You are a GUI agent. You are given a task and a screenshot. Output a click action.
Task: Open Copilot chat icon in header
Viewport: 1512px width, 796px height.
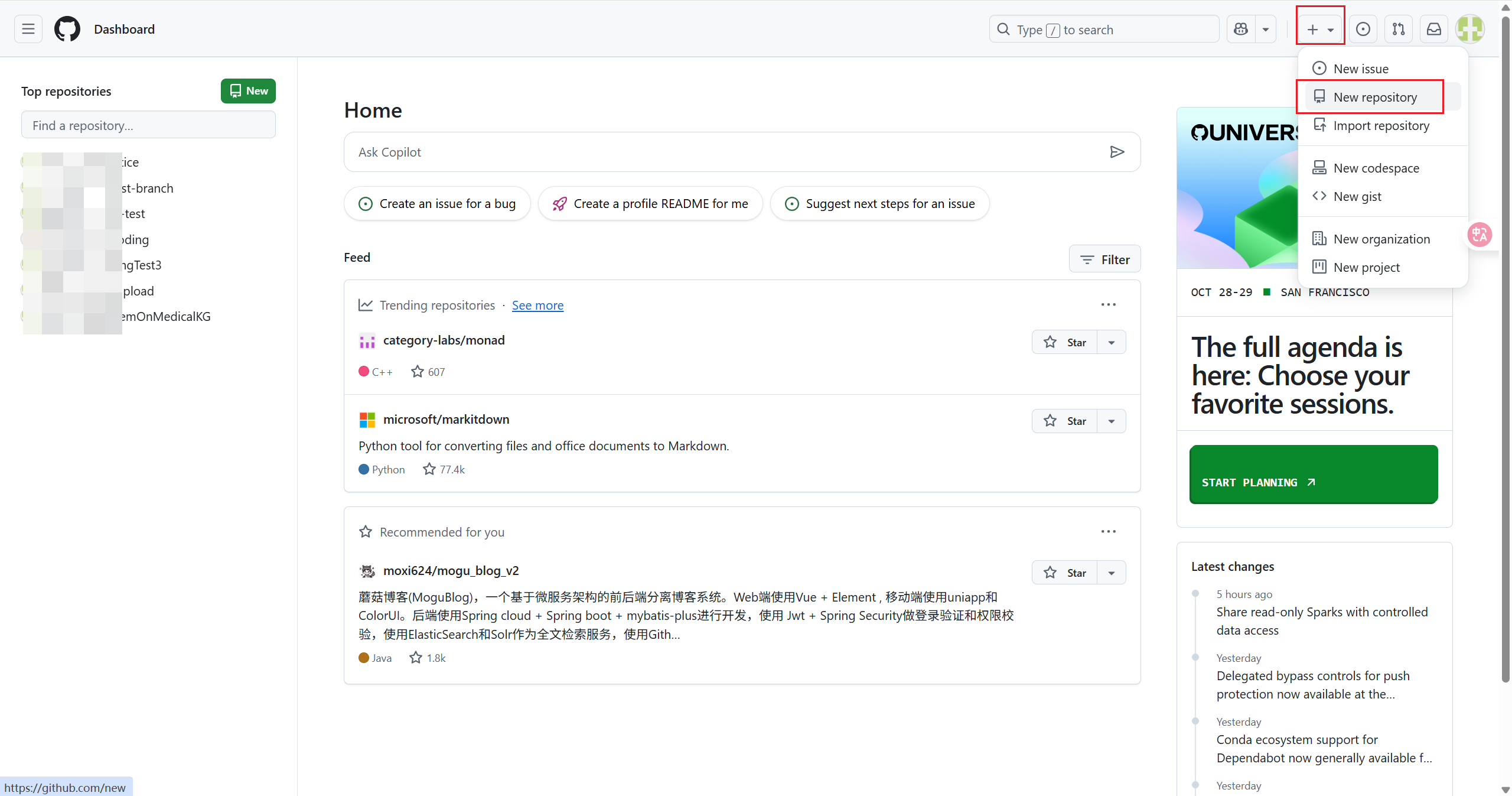1241,29
